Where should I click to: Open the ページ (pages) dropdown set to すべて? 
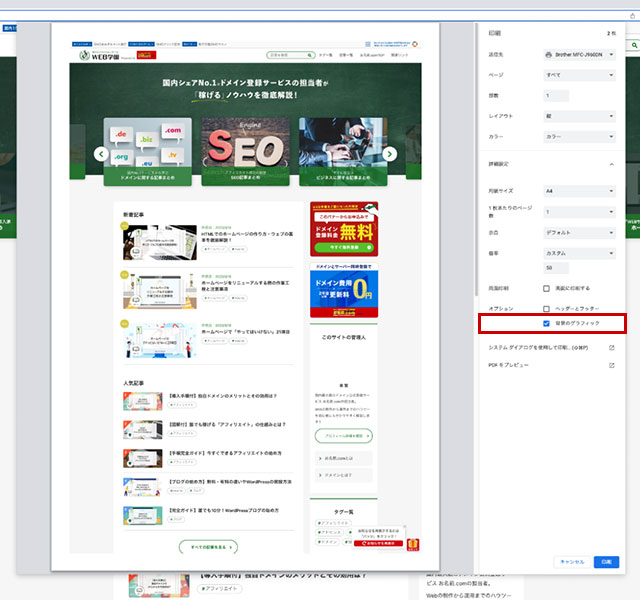[x=580, y=75]
